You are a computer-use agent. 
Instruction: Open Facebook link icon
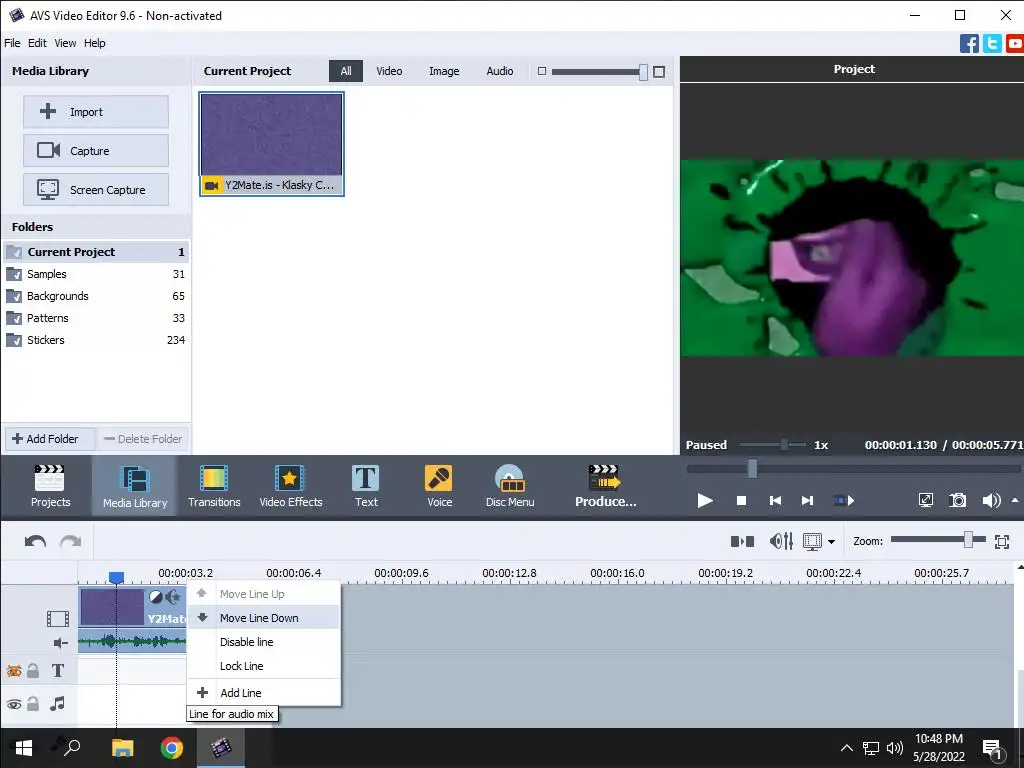pyautogui.click(x=969, y=43)
